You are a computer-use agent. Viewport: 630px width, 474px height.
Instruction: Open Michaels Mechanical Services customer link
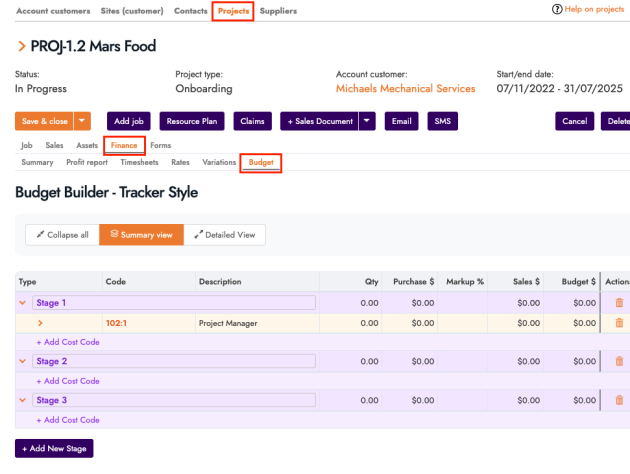405,89
